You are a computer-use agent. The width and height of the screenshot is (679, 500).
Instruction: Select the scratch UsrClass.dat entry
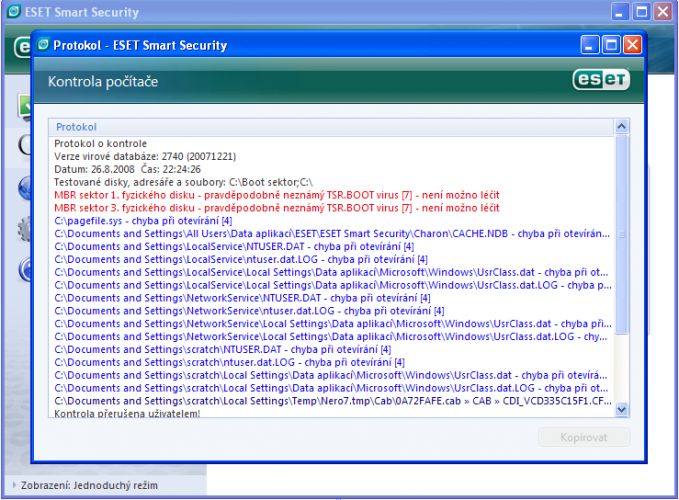(x=331, y=375)
